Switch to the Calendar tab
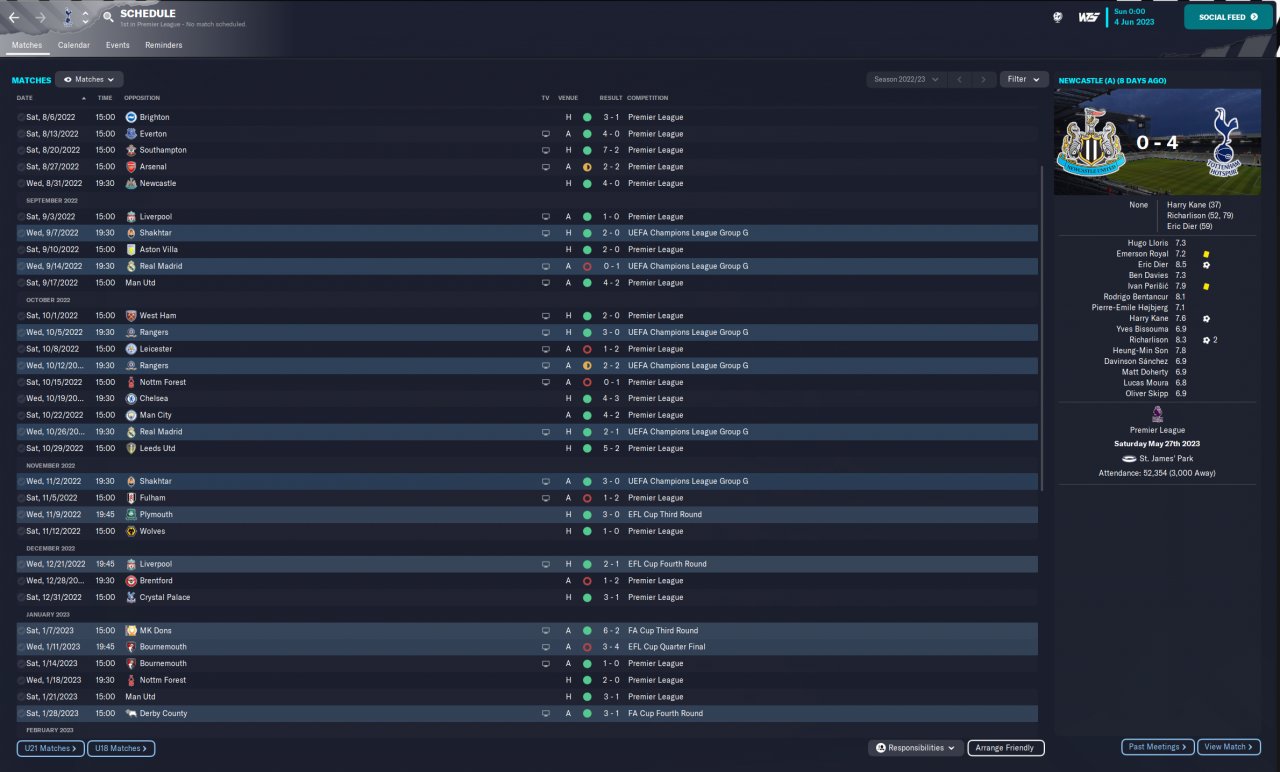Screen dimensions: 1280x772 pos(74,45)
